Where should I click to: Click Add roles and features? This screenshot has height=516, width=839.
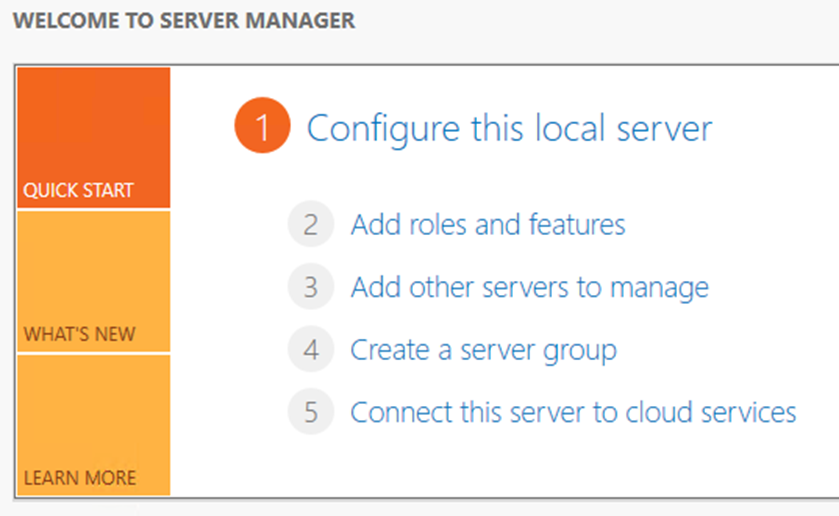click(487, 224)
